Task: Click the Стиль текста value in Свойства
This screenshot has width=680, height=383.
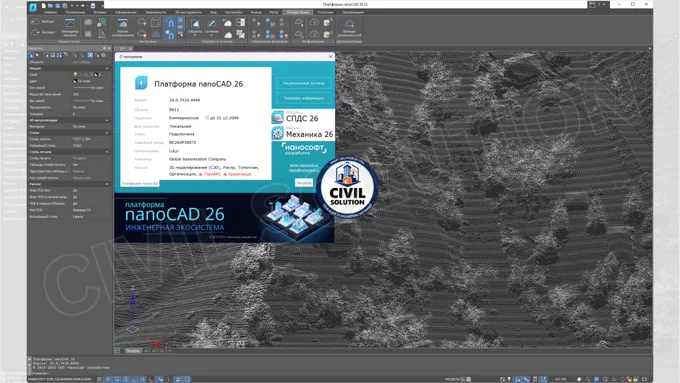Action: click(x=91, y=139)
